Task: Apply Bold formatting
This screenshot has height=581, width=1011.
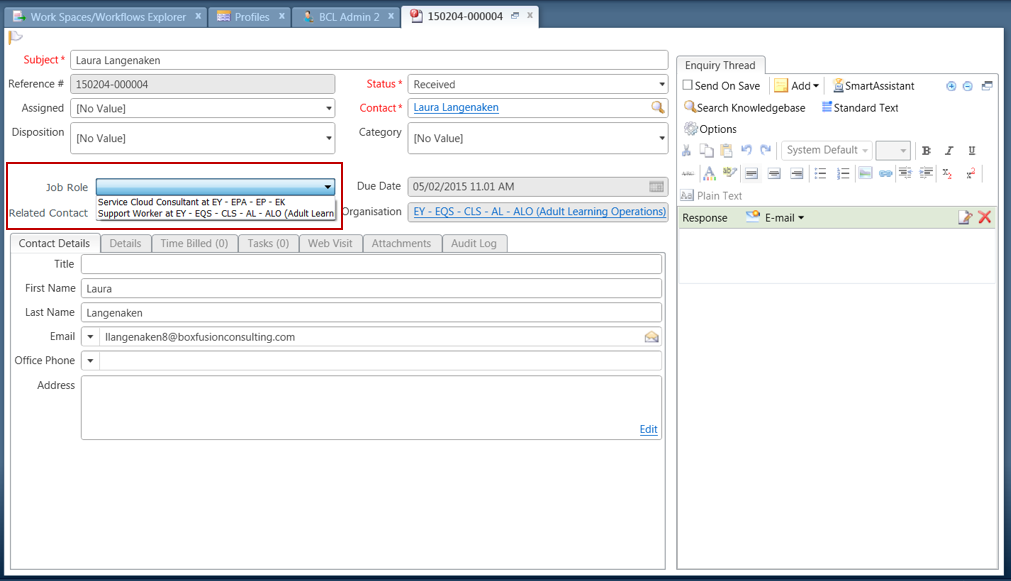Action: click(x=927, y=150)
